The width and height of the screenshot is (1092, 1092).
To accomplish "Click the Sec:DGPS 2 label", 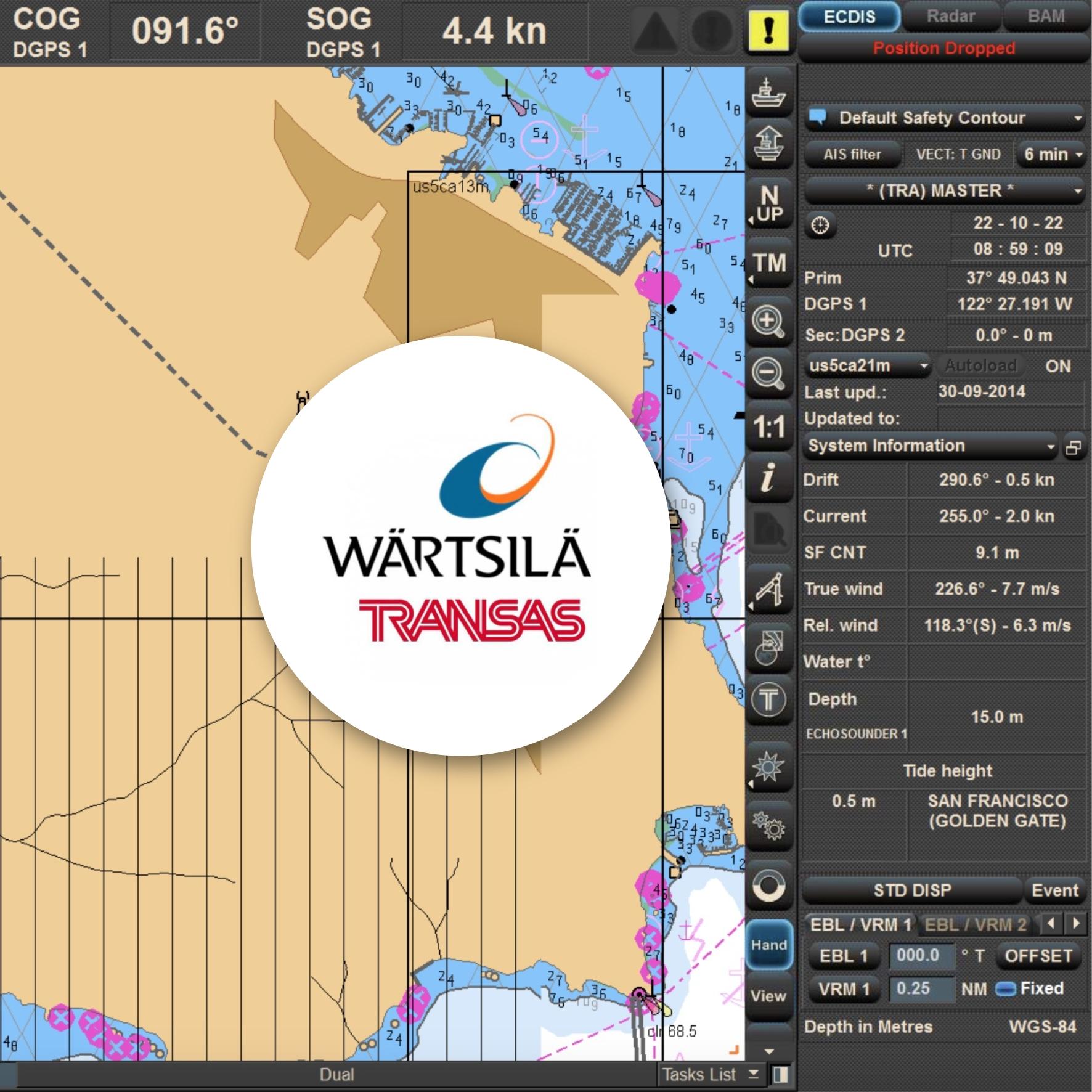I will (855, 335).
